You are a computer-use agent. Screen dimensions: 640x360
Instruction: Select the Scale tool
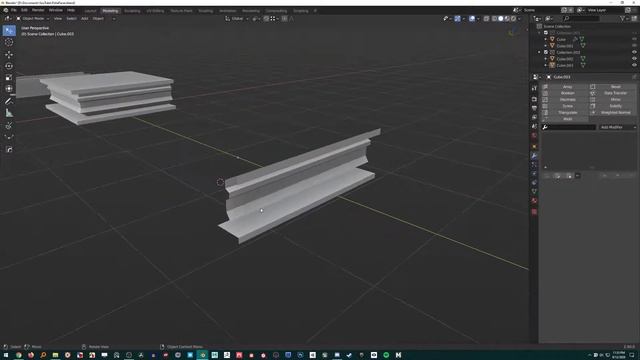[x=9, y=77]
